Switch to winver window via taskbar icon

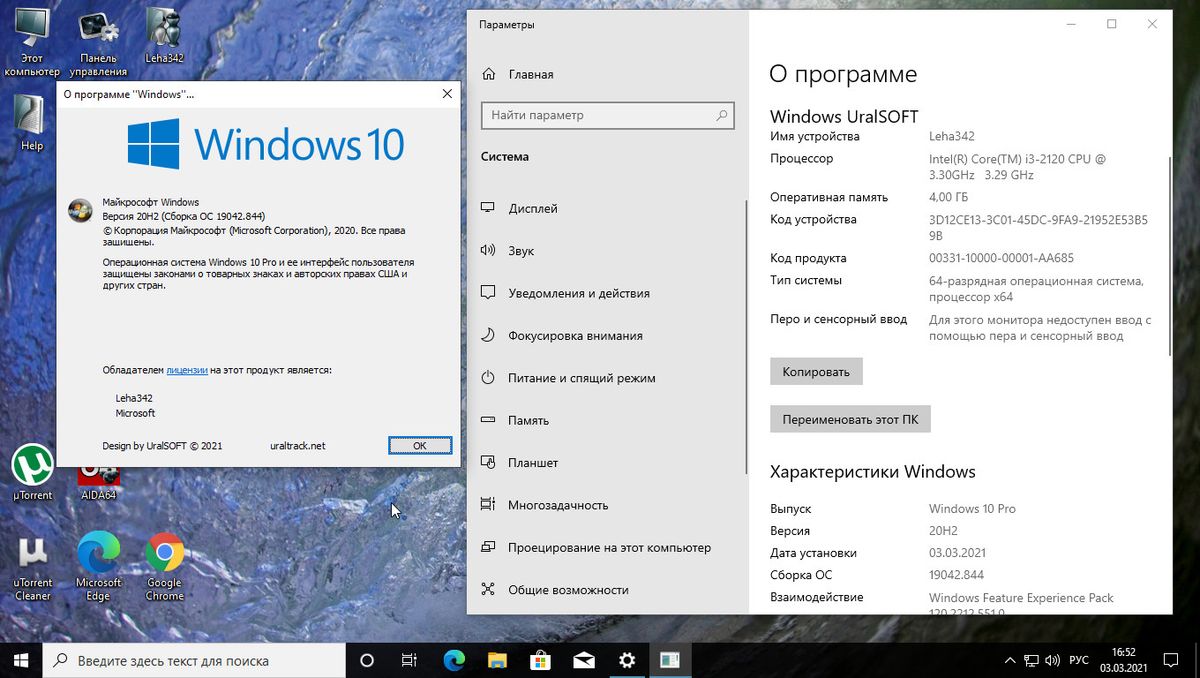click(x=670, y=660)
